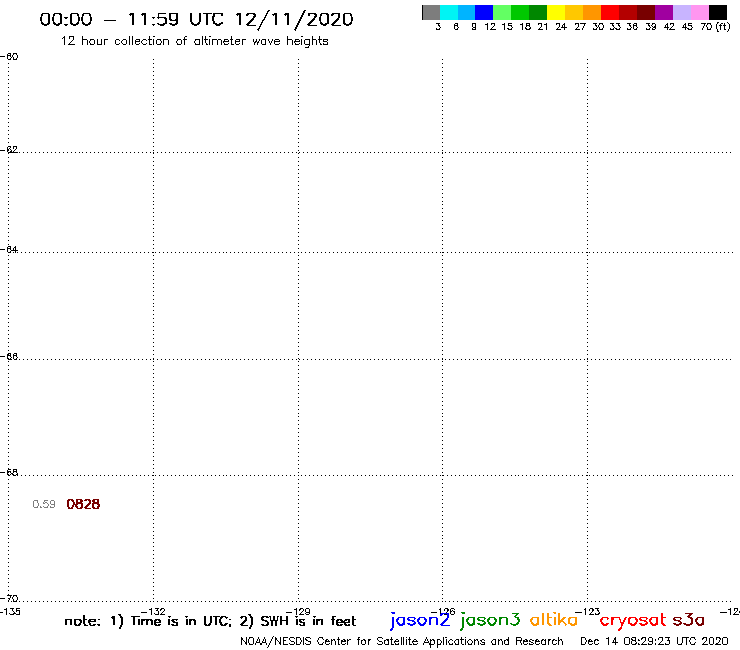The height and width of the screenshot is (650, 740).
Task: Click the dark blue legend swatch
Action: click(x=484, y=12)
